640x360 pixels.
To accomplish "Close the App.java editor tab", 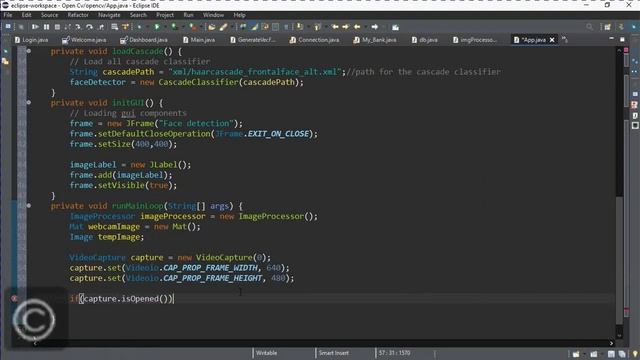I will (x=552, y=40).
